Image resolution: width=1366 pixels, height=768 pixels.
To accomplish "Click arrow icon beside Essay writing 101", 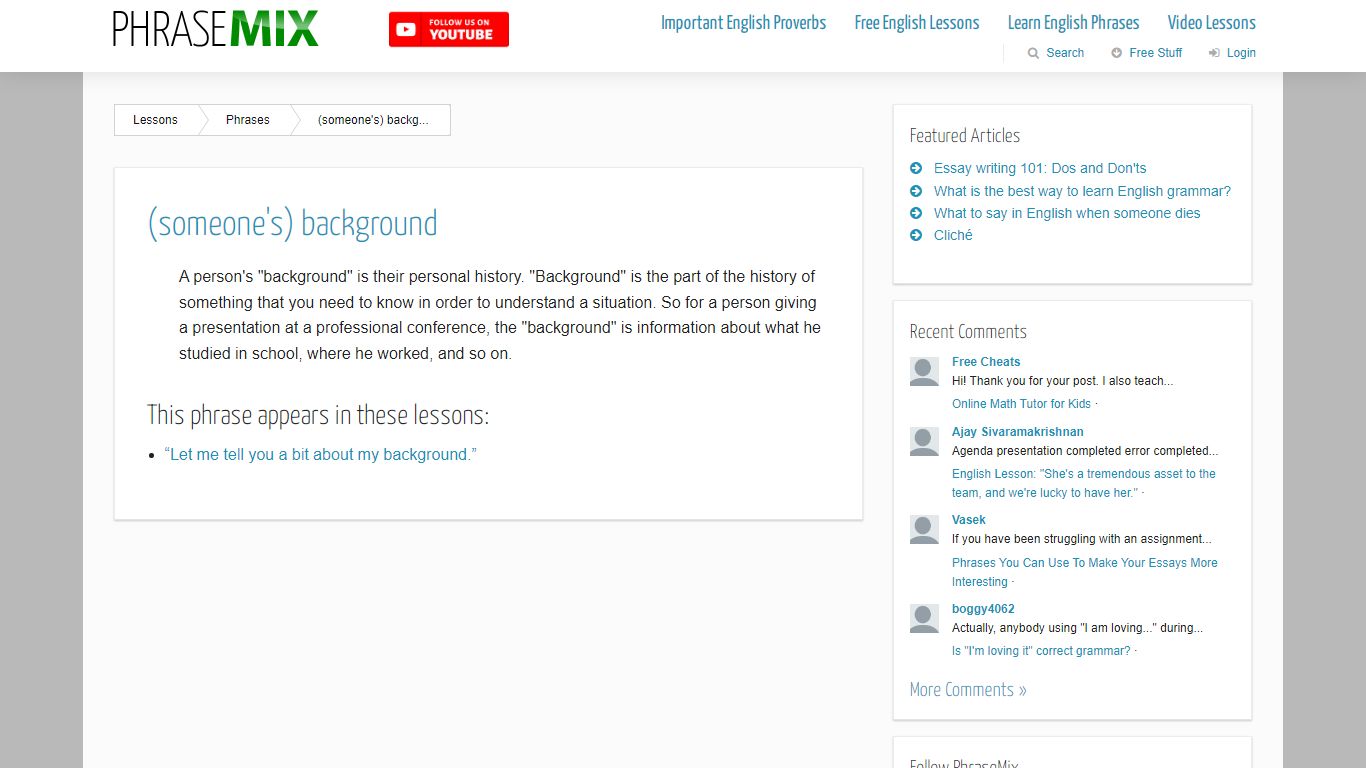I will tap(916, 168).
